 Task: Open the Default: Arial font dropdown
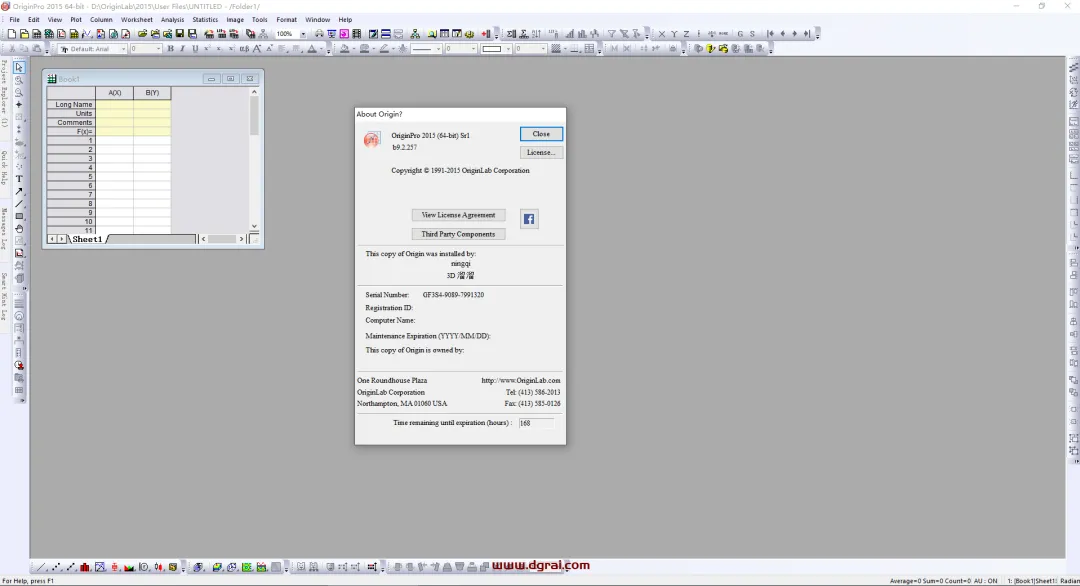click(123, 49)
